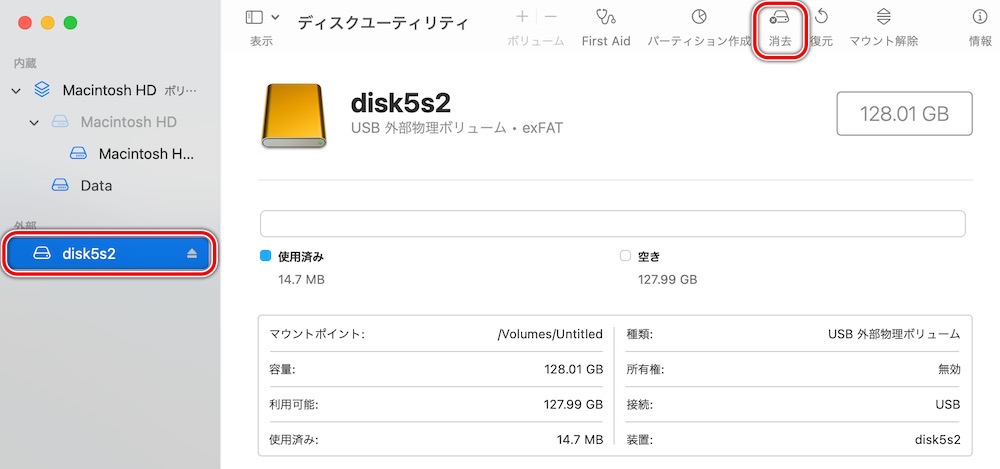Remove a volume with the minus icon

(x=551, y=17)
